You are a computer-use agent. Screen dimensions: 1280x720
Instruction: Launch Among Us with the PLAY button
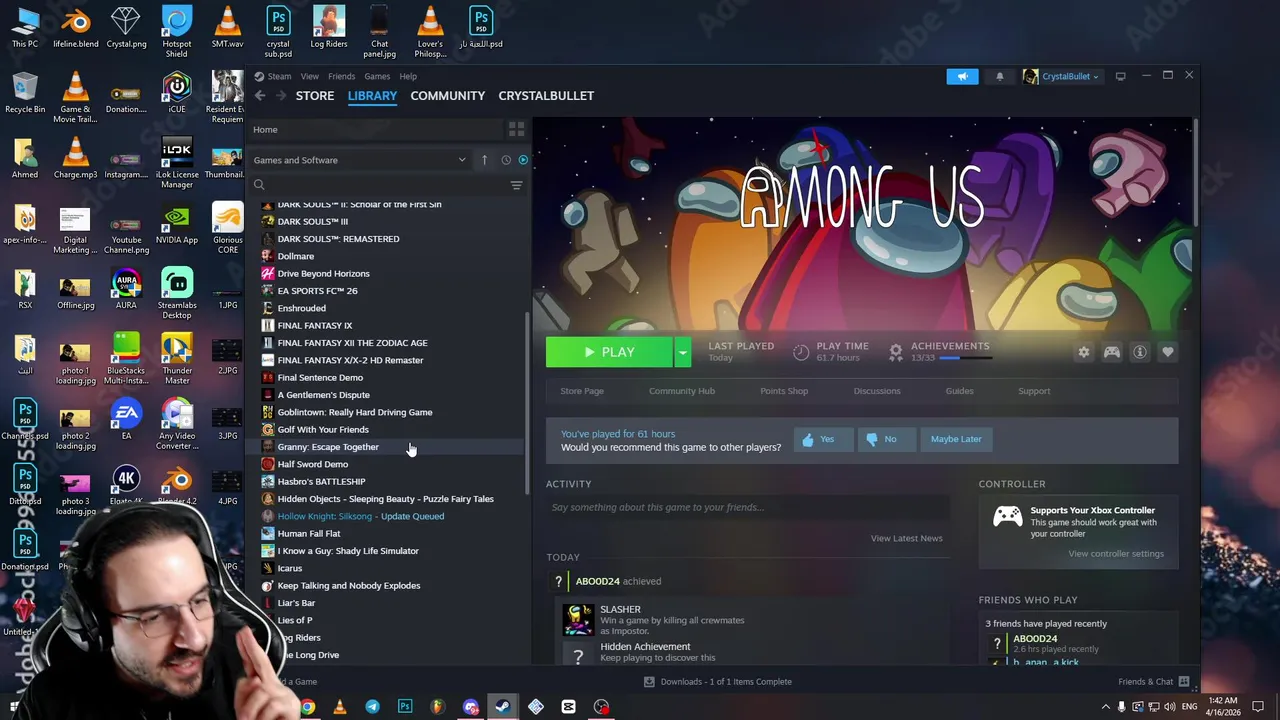tap(610, 352)
